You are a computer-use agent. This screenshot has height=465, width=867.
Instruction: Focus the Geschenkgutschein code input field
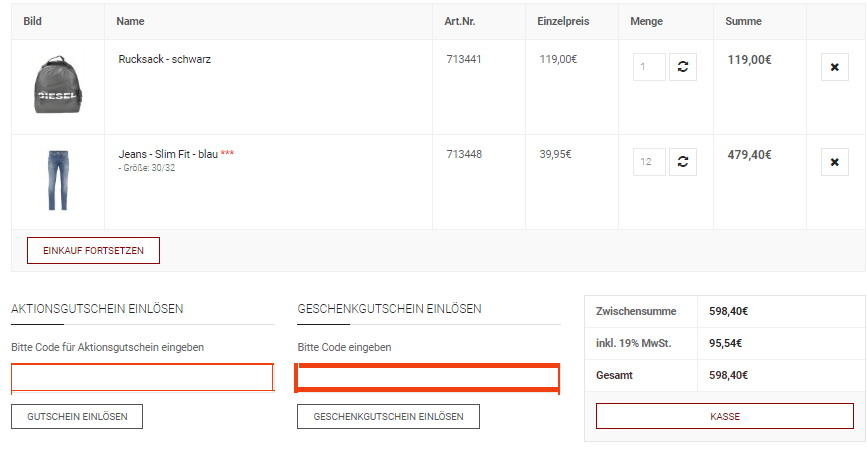(x=428, y=378)
